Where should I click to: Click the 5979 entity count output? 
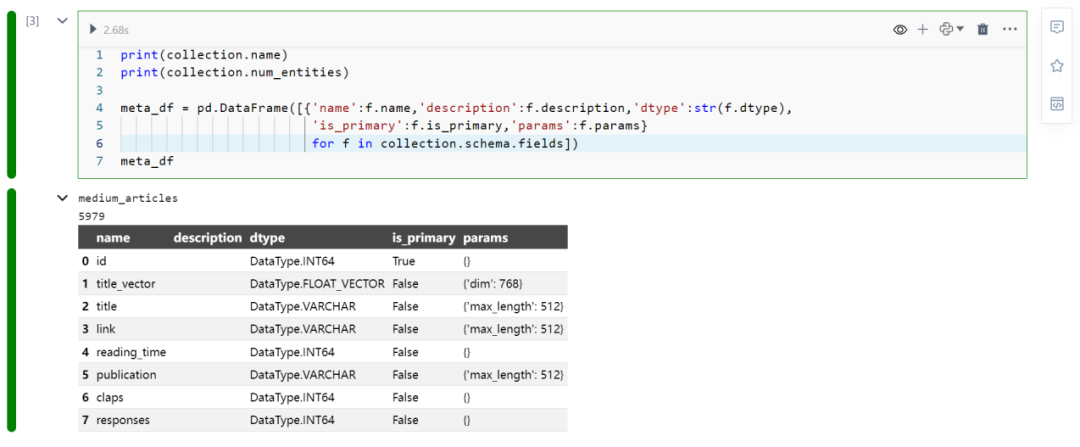click(x=92, y=216)
